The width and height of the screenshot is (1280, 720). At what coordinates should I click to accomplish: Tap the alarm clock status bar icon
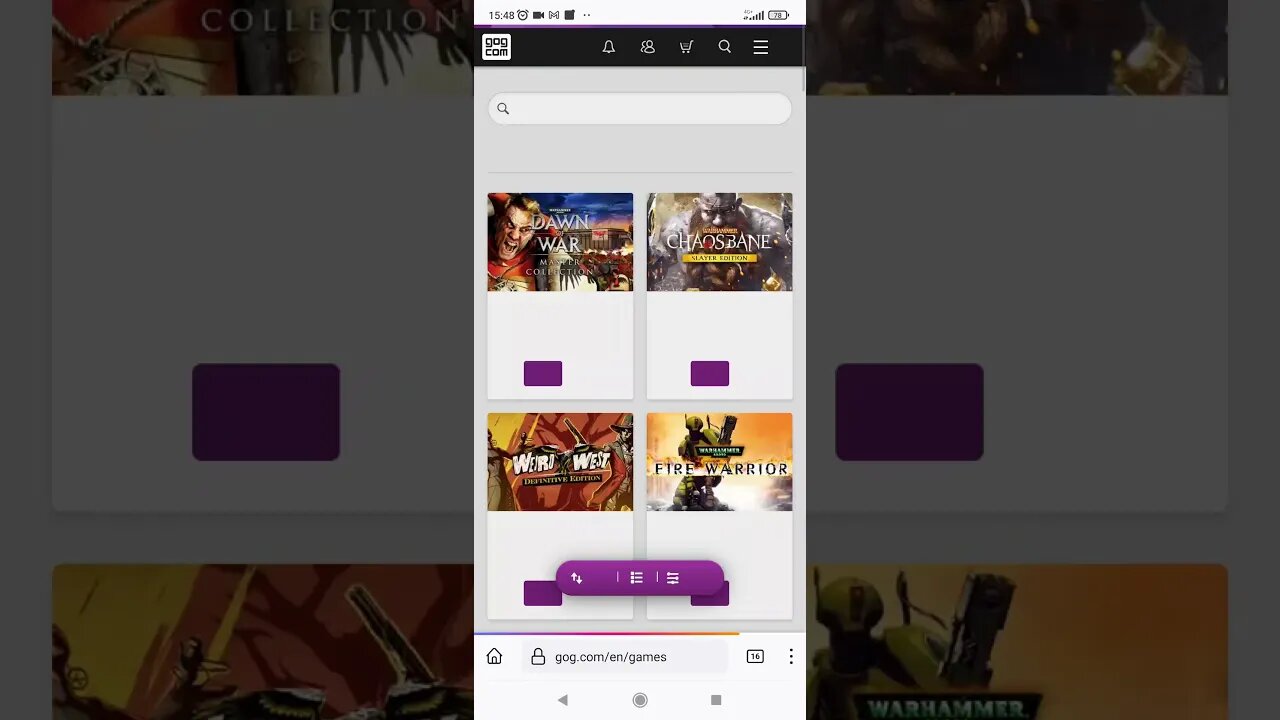[522, 15]
